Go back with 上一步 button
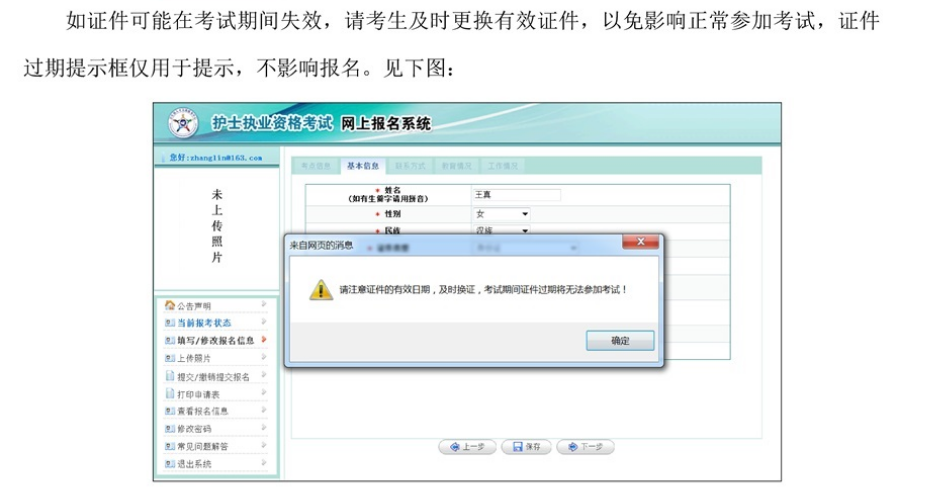 coord(467,447)
